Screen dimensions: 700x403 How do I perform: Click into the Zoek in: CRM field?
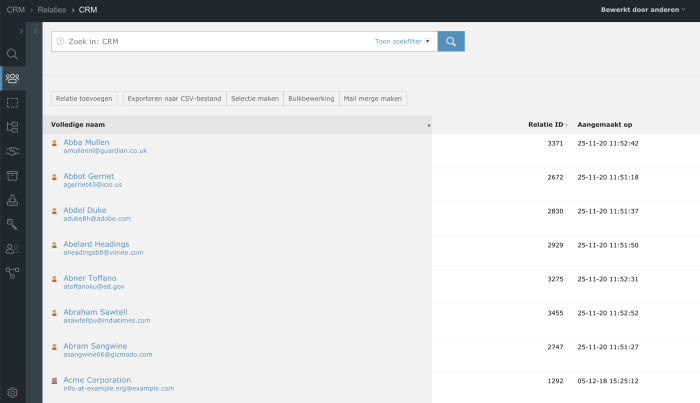coord(220,42)
